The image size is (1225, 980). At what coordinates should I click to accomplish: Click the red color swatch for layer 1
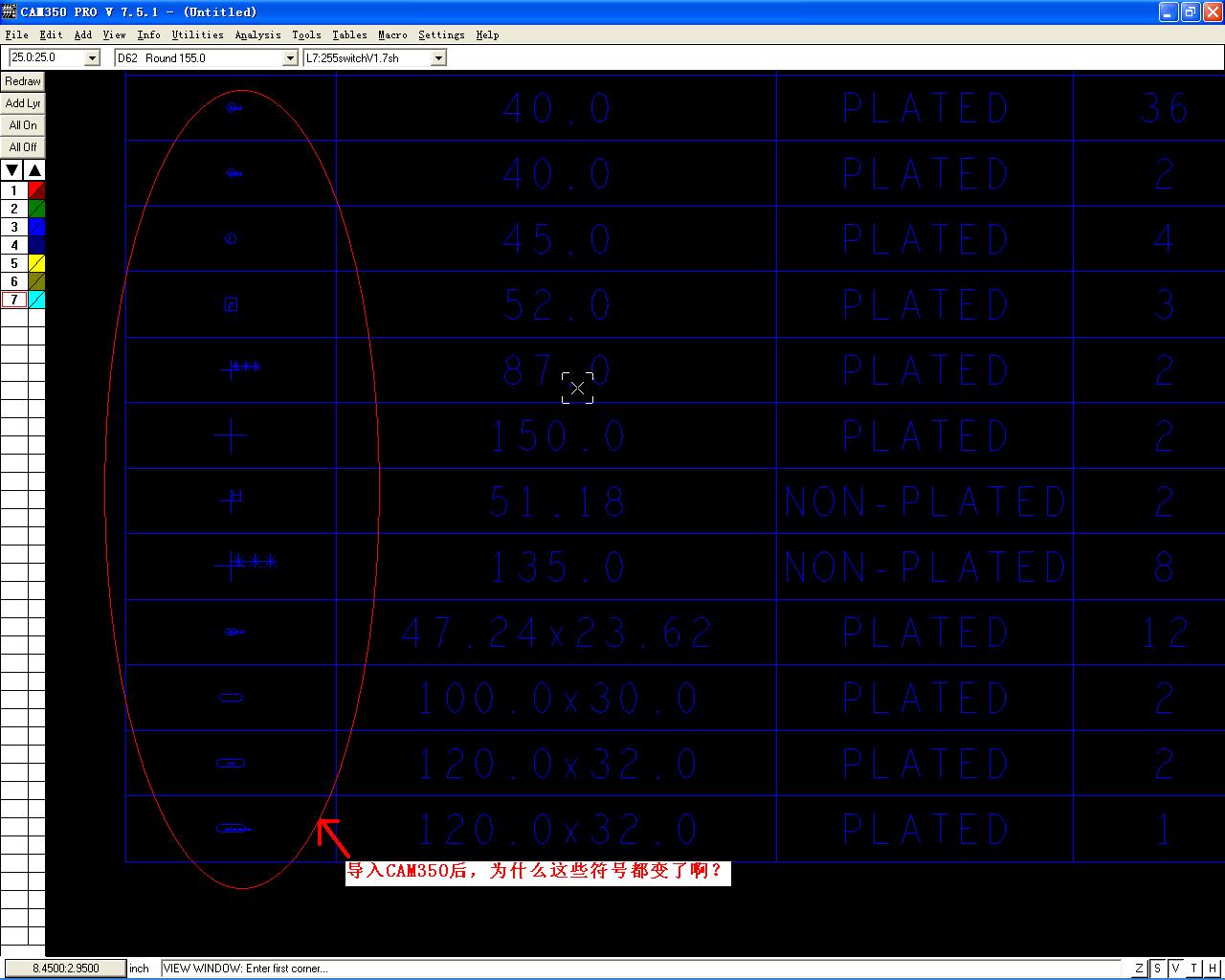pos(36,190)
